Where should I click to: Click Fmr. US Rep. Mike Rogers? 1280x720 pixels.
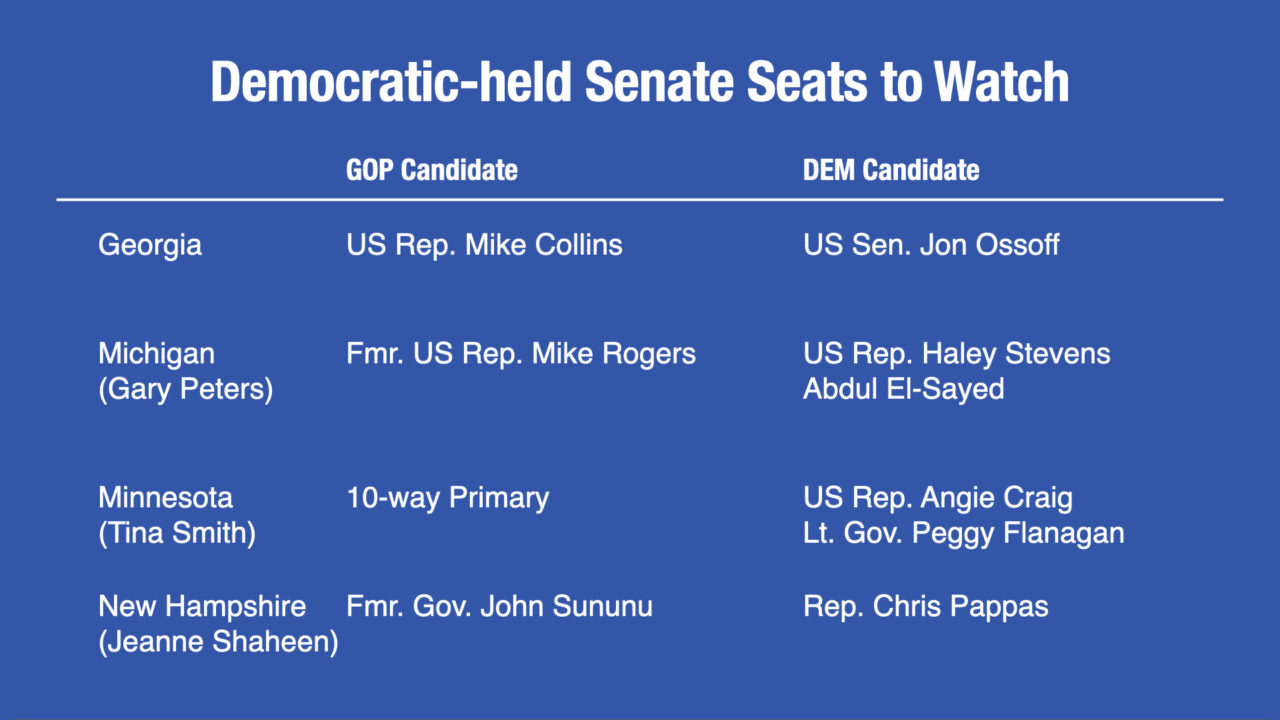pyautogui.click(x=521, y=354)
